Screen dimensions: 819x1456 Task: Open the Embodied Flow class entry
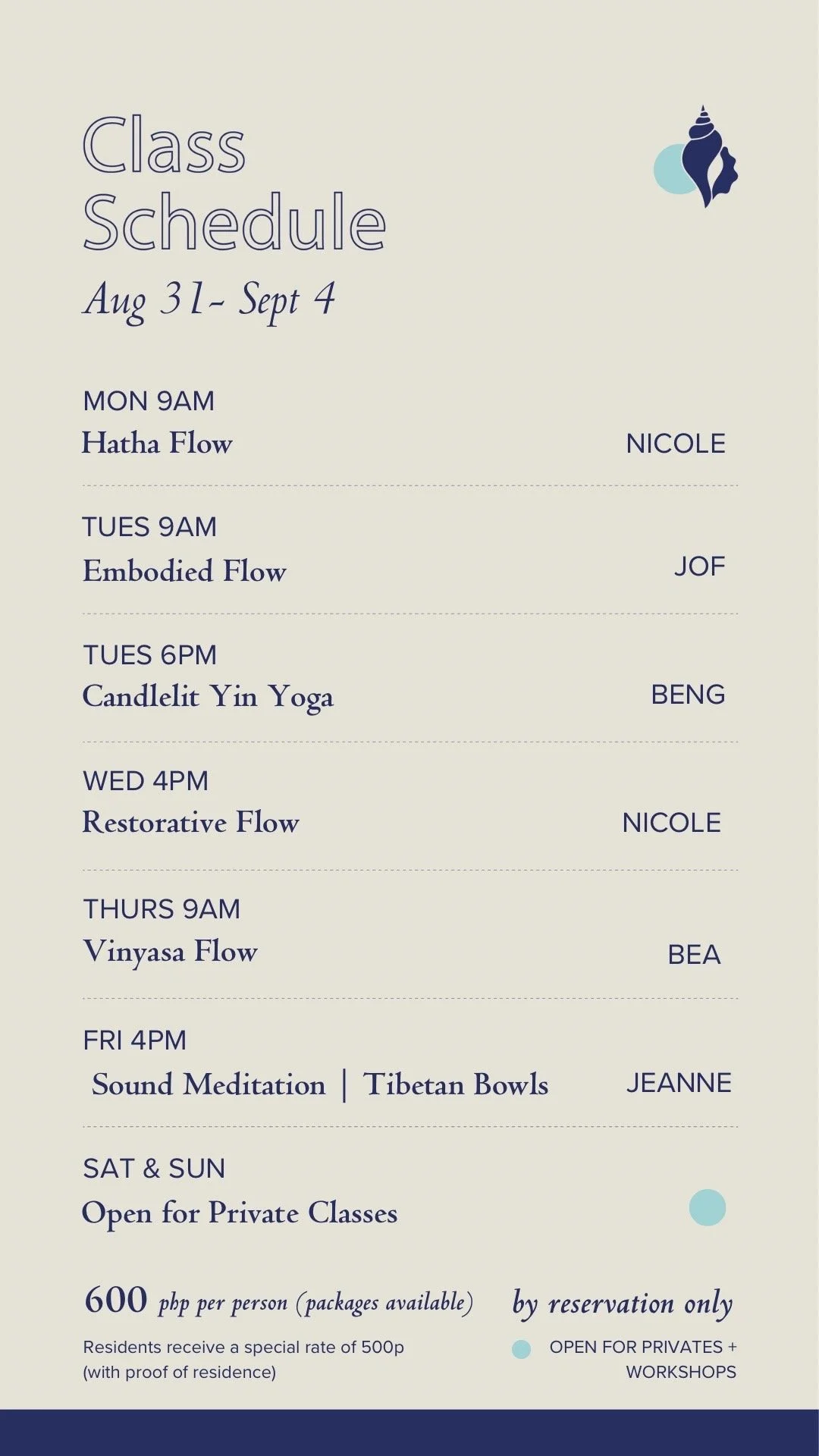point(184,571)
